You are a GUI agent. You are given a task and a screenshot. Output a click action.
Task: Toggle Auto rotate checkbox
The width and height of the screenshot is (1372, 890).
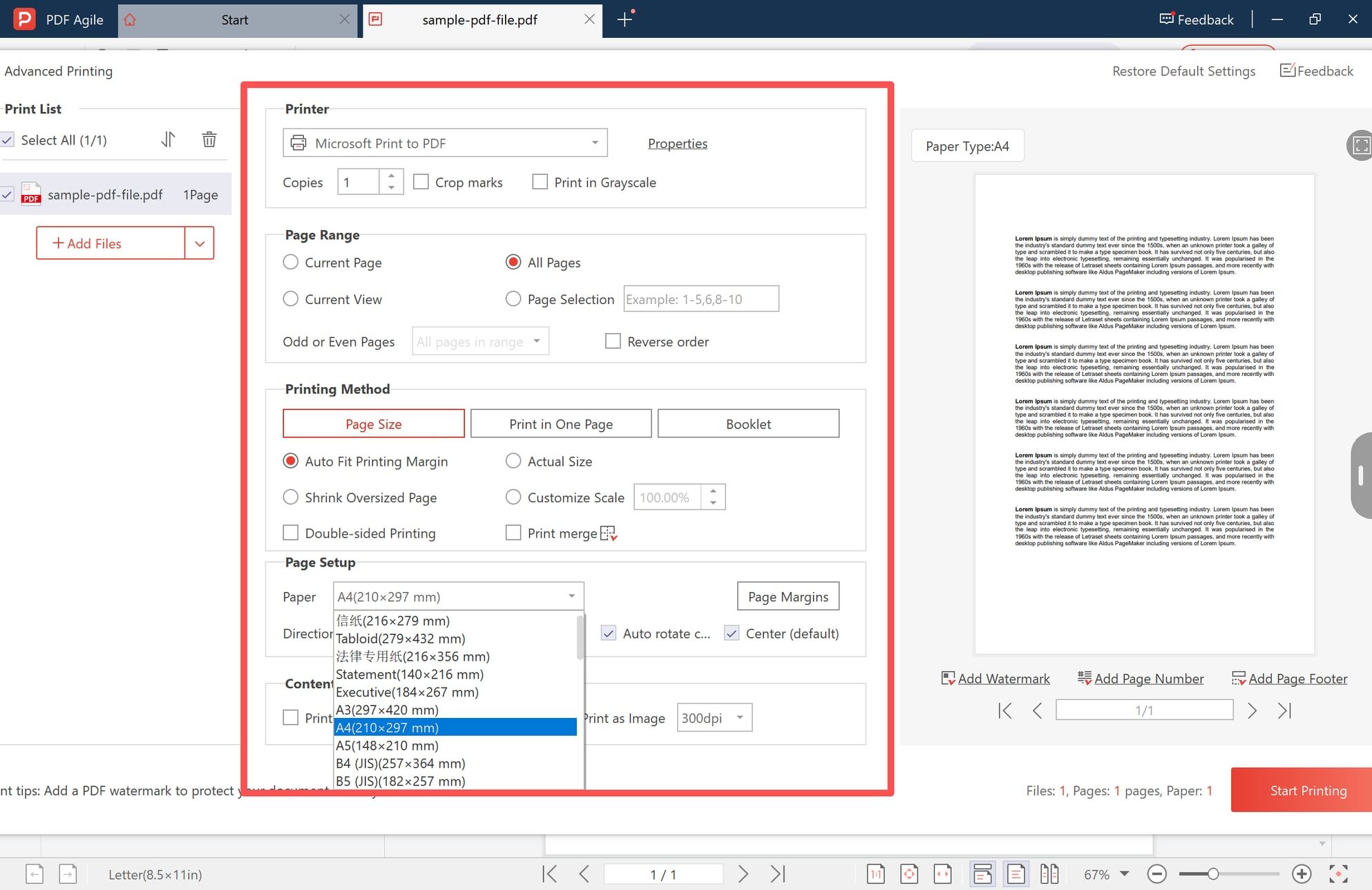pyautogui.click(x=609, y=633)
